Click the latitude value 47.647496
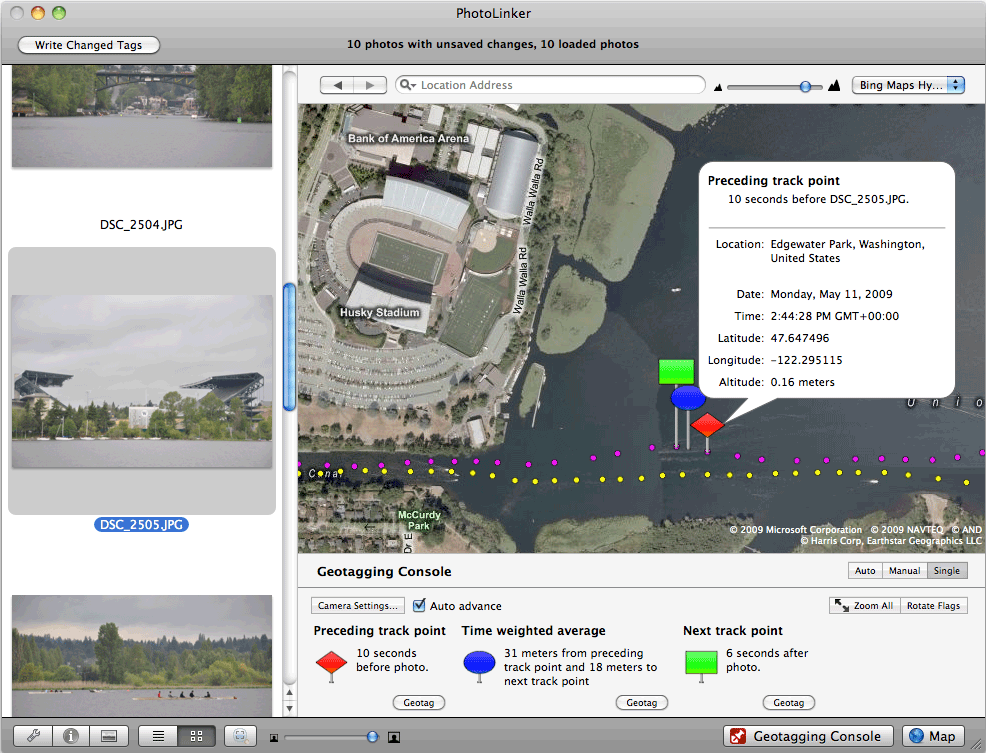The image size is (986, 753). 800,338
